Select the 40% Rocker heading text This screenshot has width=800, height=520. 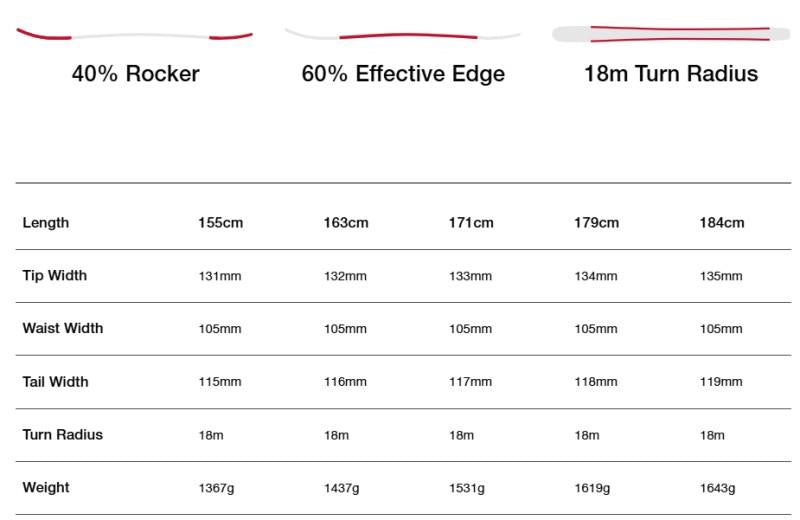pyautogui.click(x=135, y=73)
